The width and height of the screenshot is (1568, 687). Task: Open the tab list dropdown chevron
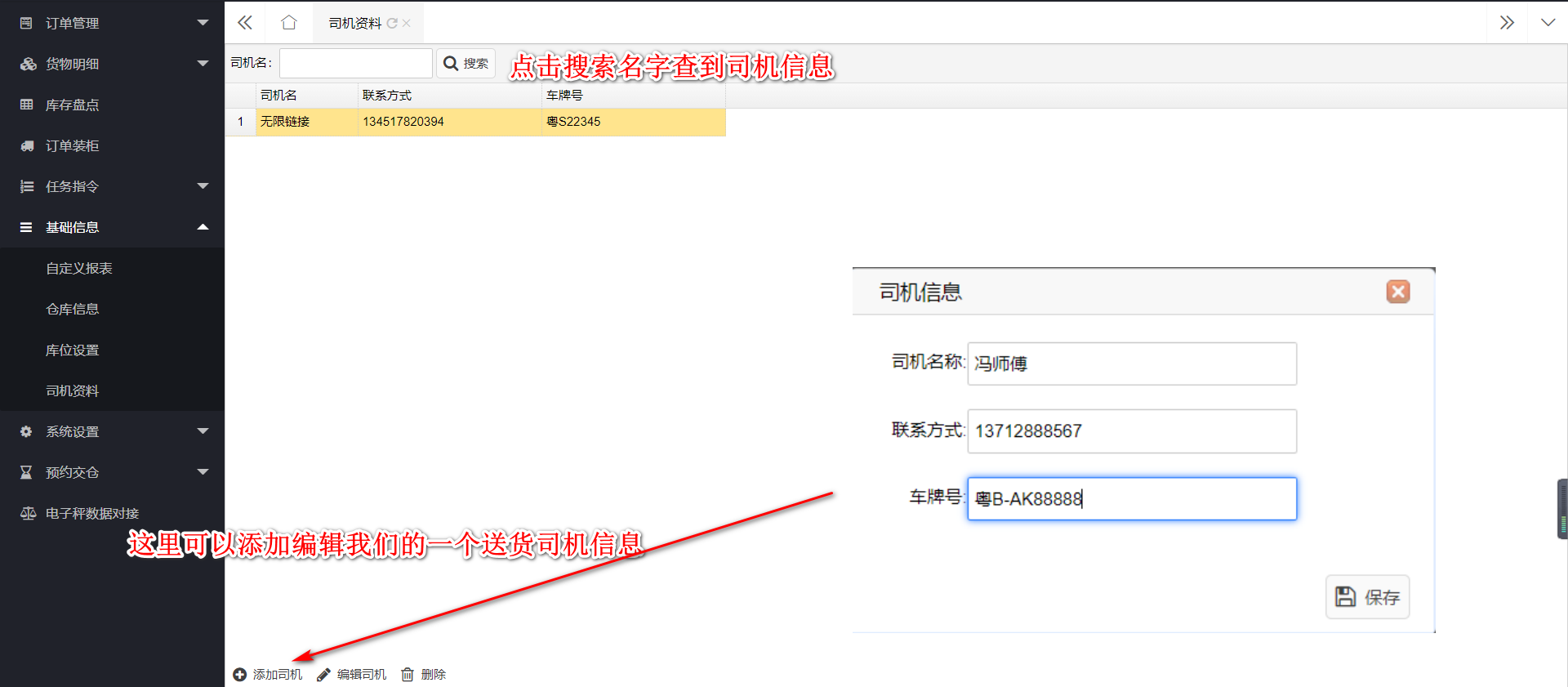[1548, 23]
